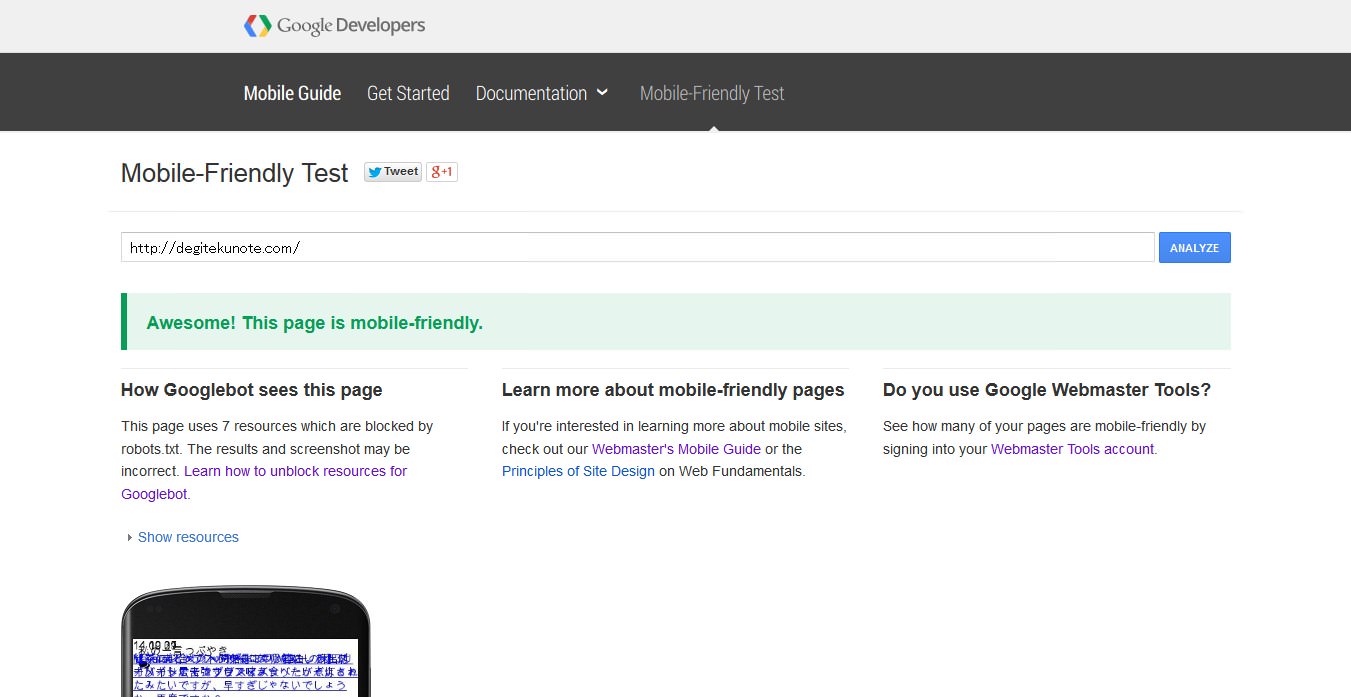The width and height of the screenshot is (1351, 697).
Task: Click the 'Awesome! This page is mobile-friendly.' message
Action: pyautogui.click(x=314, y=323)
